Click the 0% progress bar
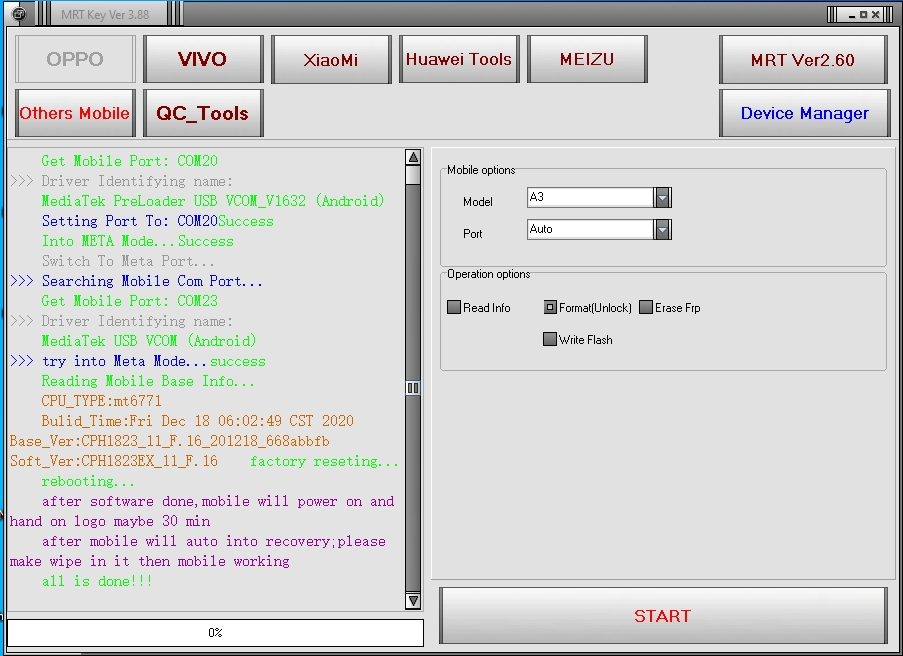The width and height of the screenshot is (903, 656). coord(215,632)
